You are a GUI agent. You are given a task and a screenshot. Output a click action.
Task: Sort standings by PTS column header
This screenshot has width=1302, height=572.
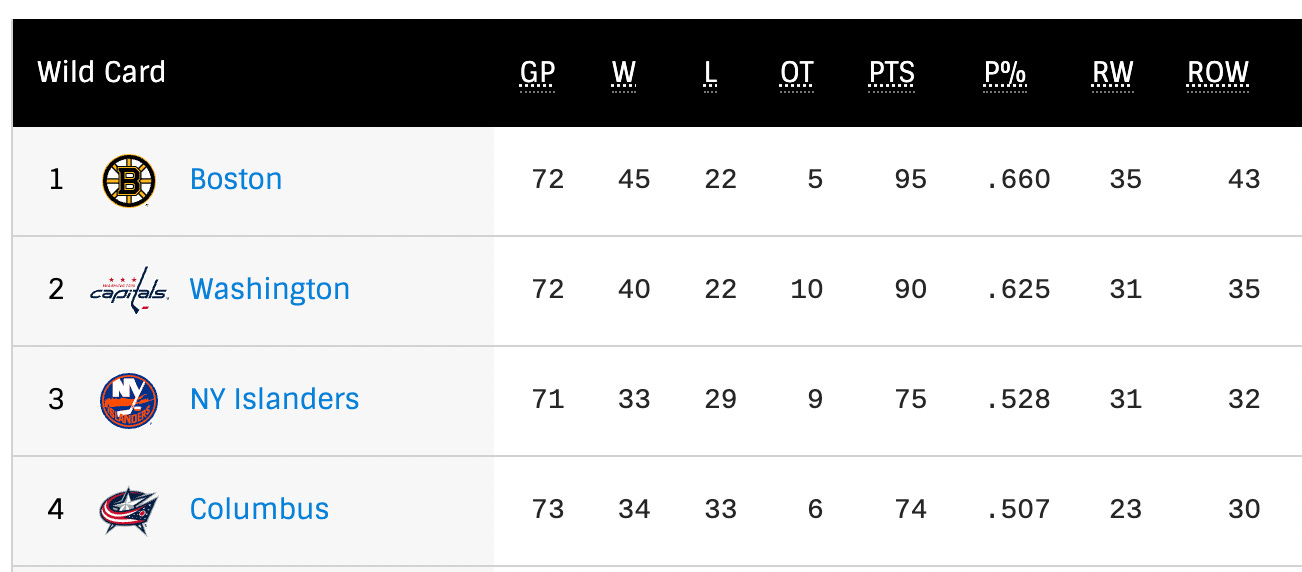click(892, 73)
